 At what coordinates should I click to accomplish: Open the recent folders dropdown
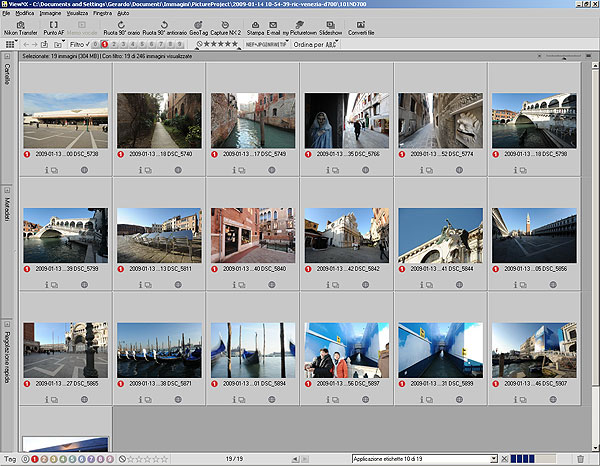pos(59,44)
